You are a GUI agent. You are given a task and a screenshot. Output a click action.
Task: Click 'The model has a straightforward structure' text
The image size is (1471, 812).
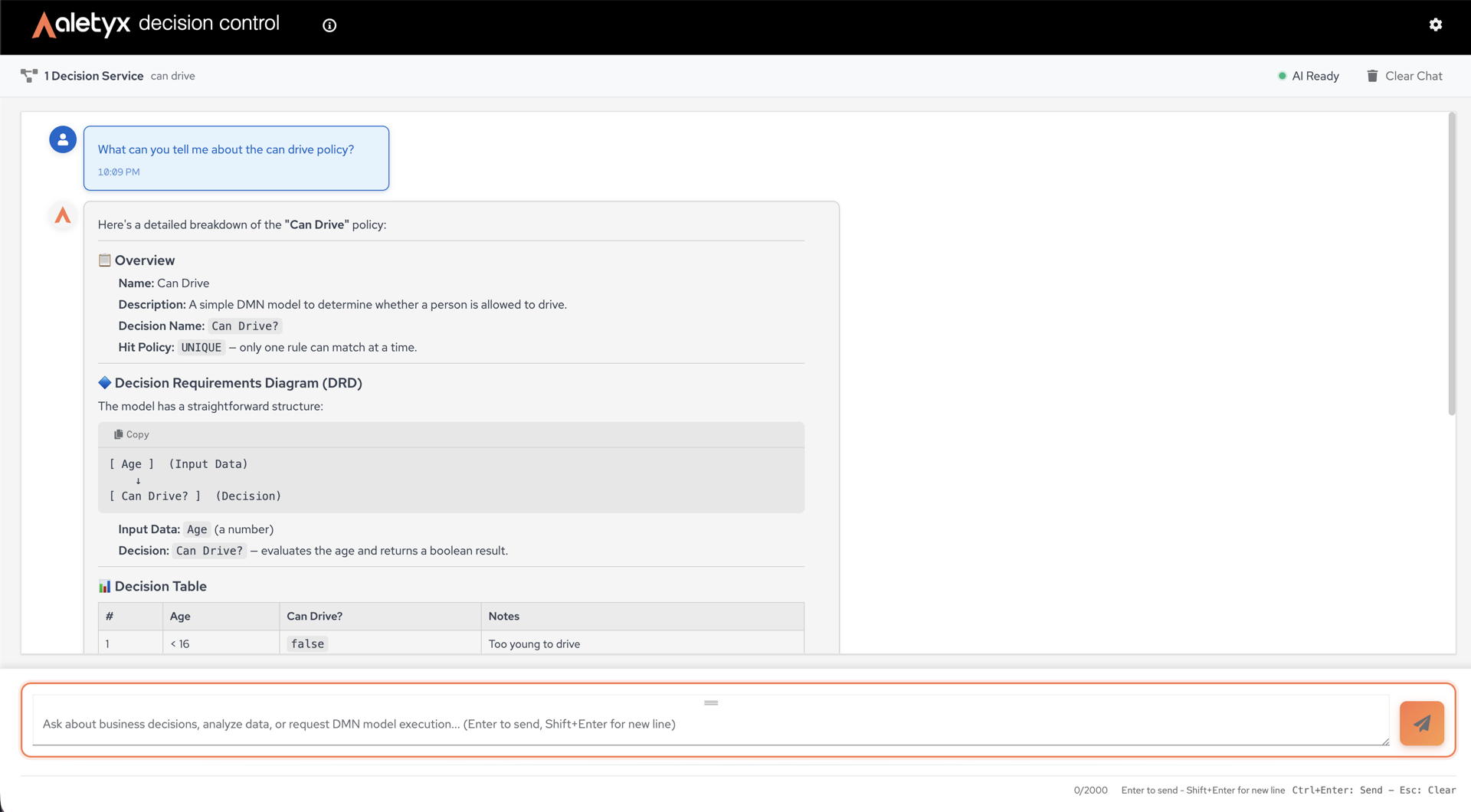pyautogui.click(x=211, y=406)
